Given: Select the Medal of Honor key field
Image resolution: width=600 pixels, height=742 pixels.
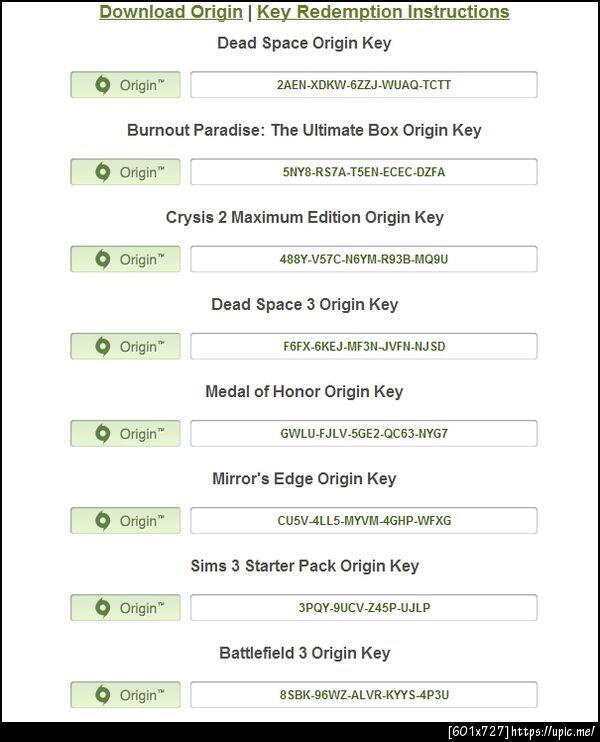Looking at the screenshot, I should tap(364, 434).
